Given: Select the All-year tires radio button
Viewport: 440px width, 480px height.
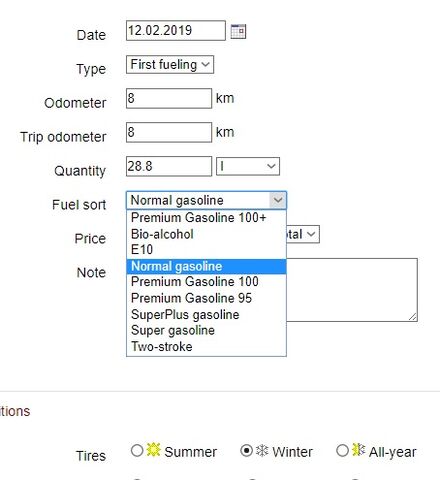Looking at the screenshot, I should coord(342,451).
